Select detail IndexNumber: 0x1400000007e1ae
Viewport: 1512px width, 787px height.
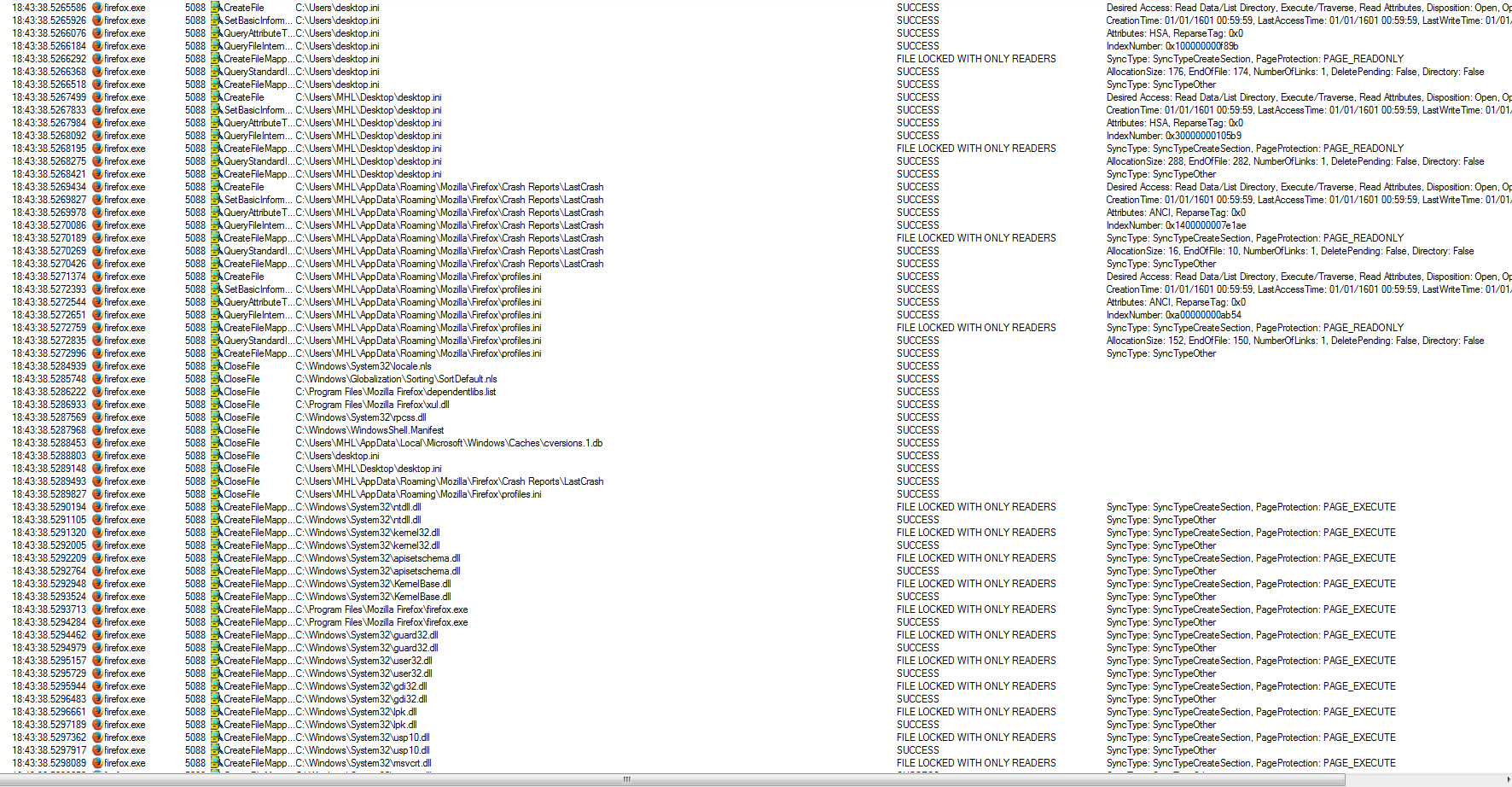tap(1177, 225)
